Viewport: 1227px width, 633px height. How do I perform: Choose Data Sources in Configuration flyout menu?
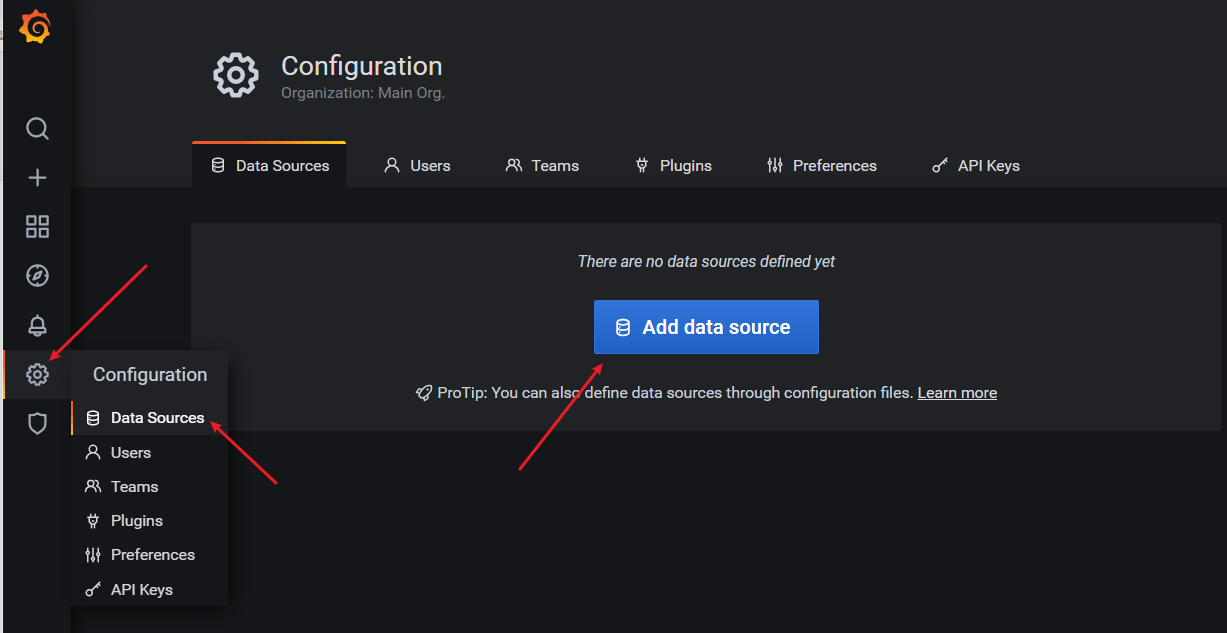click(157, 418)
